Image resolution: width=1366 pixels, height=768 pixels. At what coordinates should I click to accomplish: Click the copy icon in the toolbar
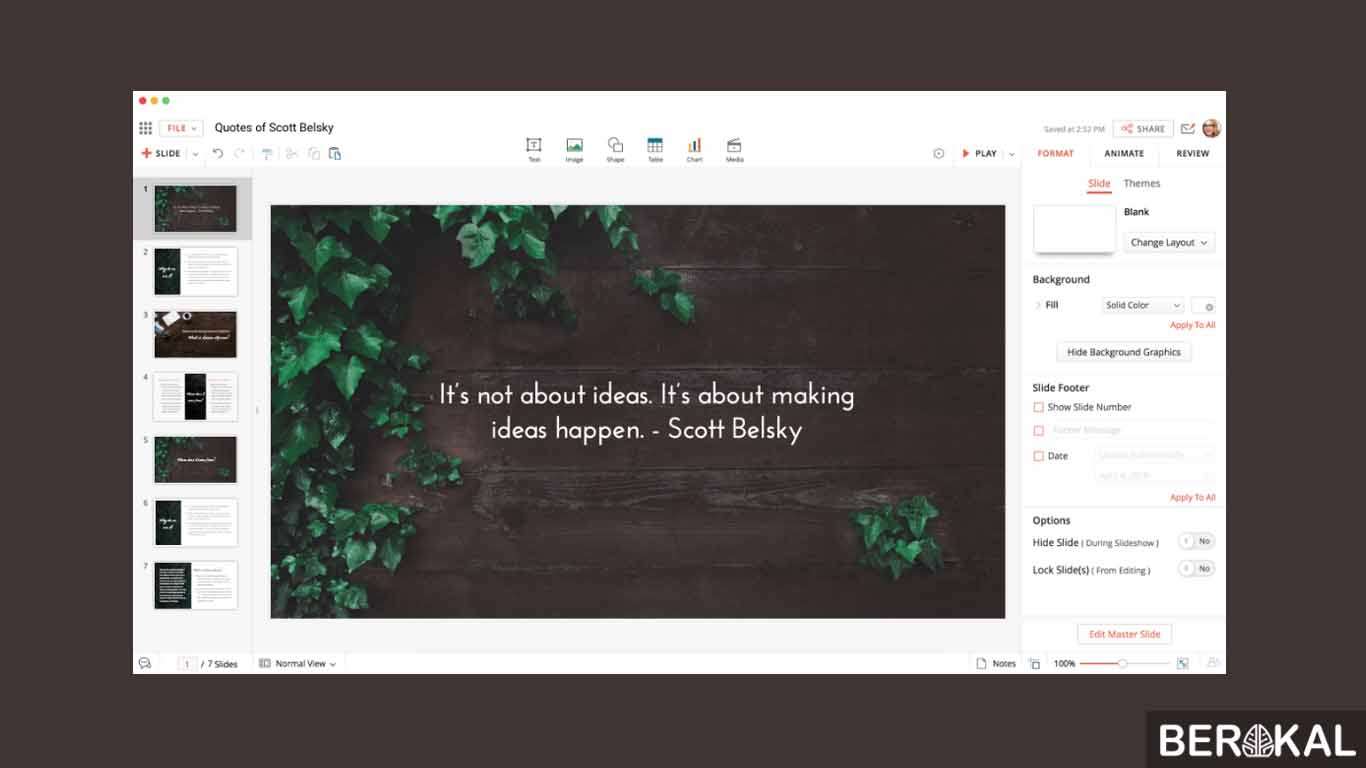coord(314,153)
